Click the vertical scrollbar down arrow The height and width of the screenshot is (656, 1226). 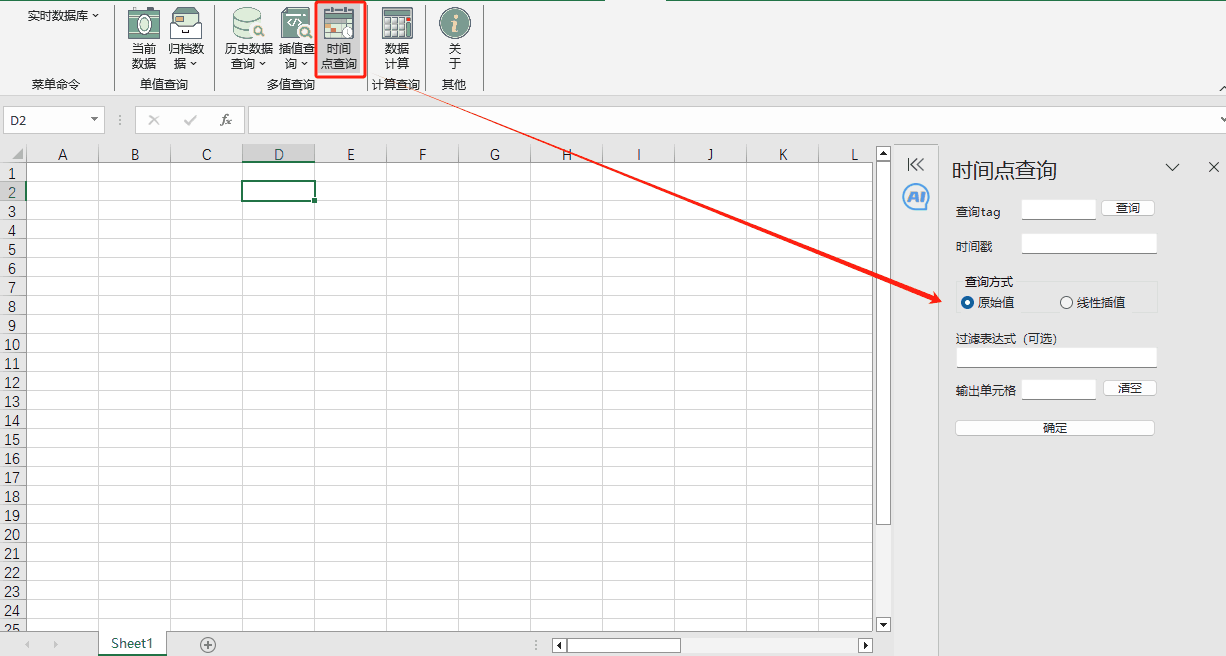point(883,624)
